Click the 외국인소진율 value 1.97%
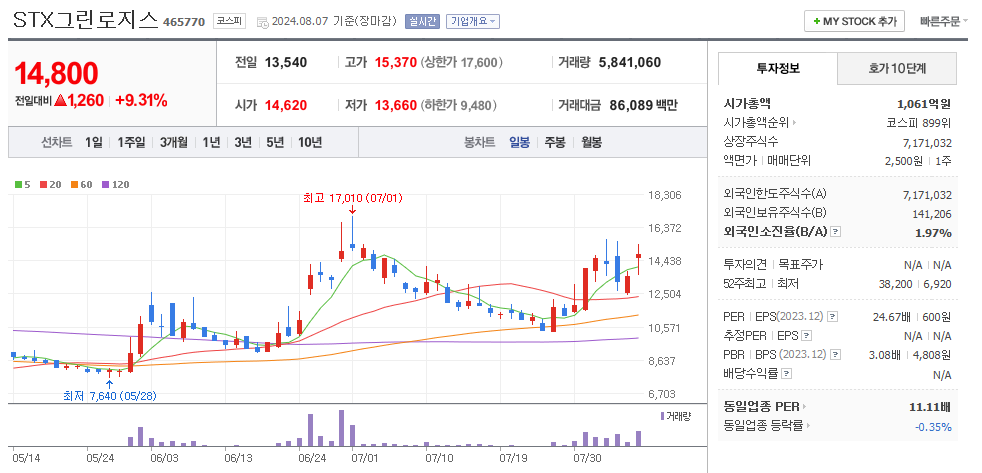 933,233
